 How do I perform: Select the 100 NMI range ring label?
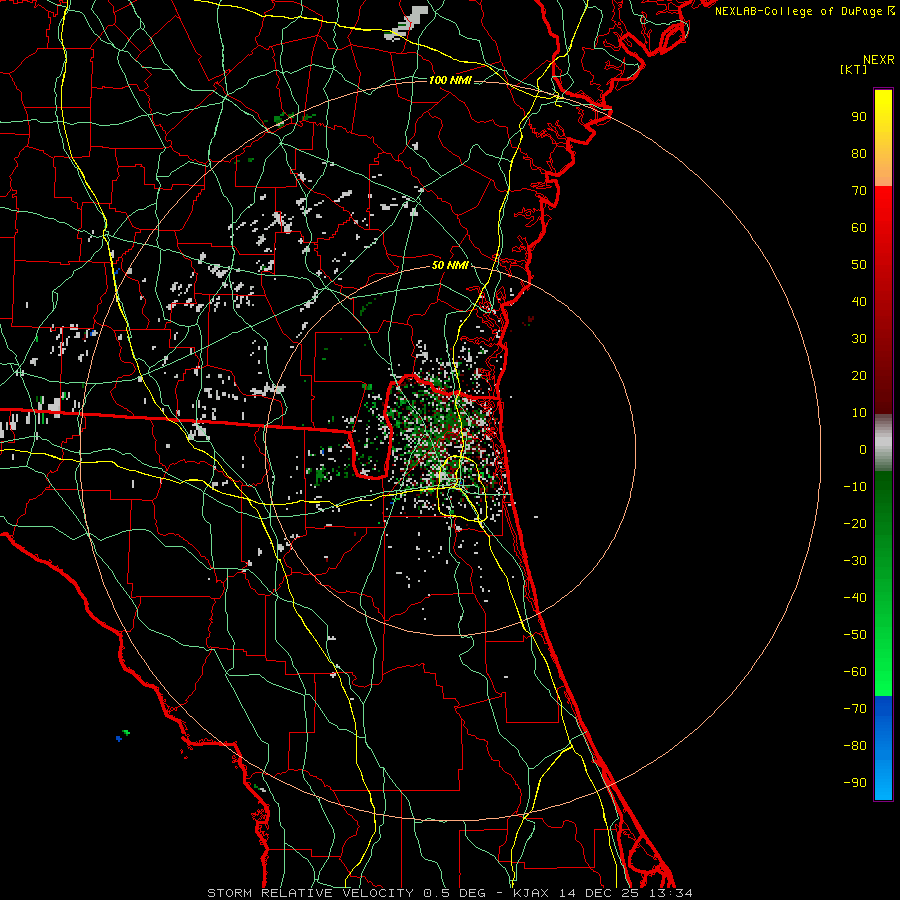point(450,80)
